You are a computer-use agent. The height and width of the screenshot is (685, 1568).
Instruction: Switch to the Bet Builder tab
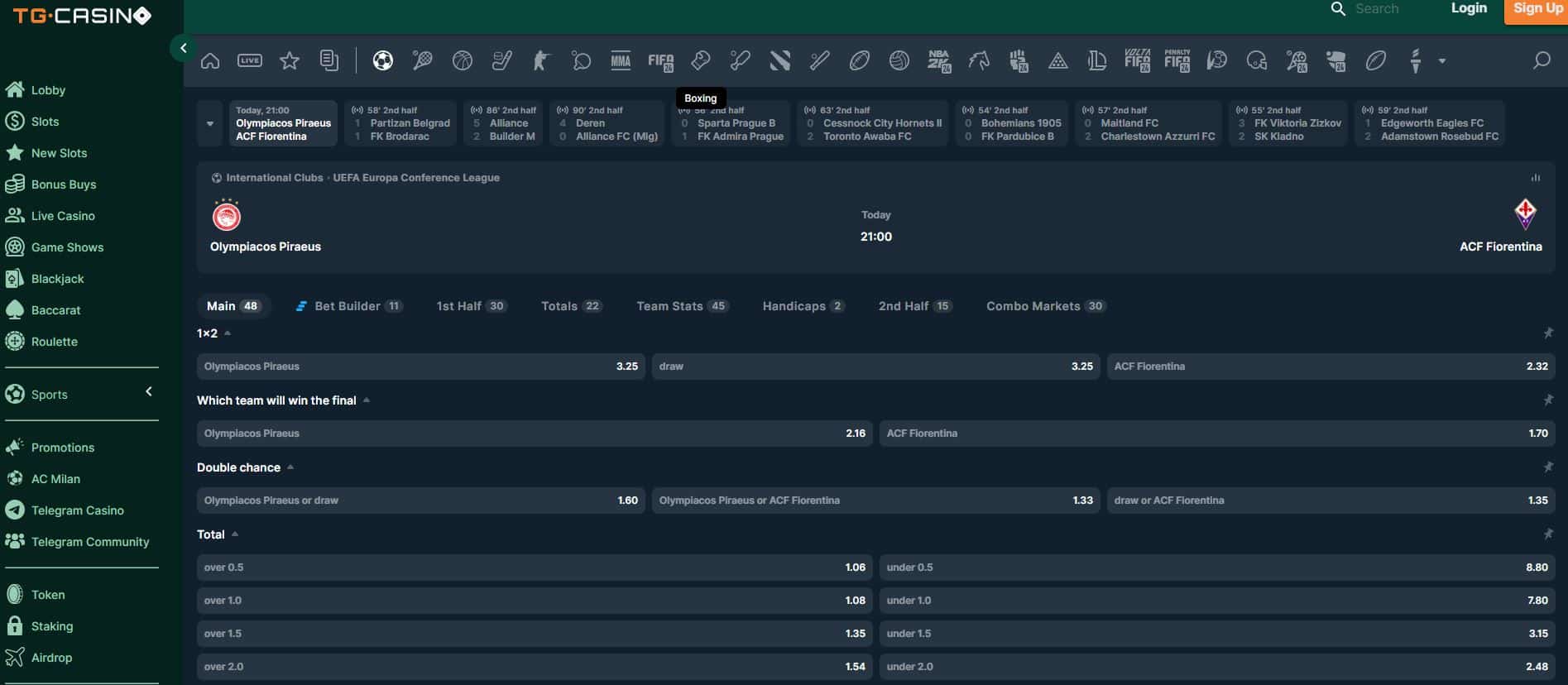click(x=348, y=306)
